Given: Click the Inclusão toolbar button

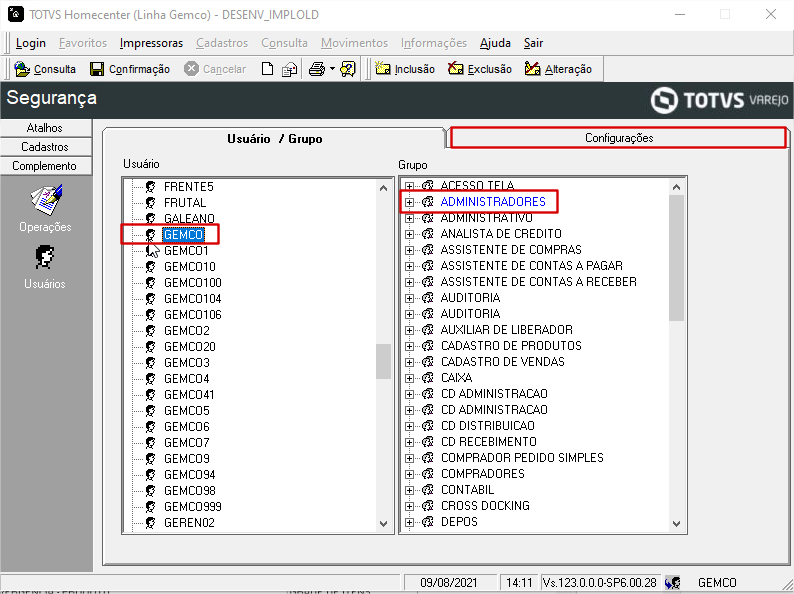Looking at the screenshot, I should click(x=405, y=69).
